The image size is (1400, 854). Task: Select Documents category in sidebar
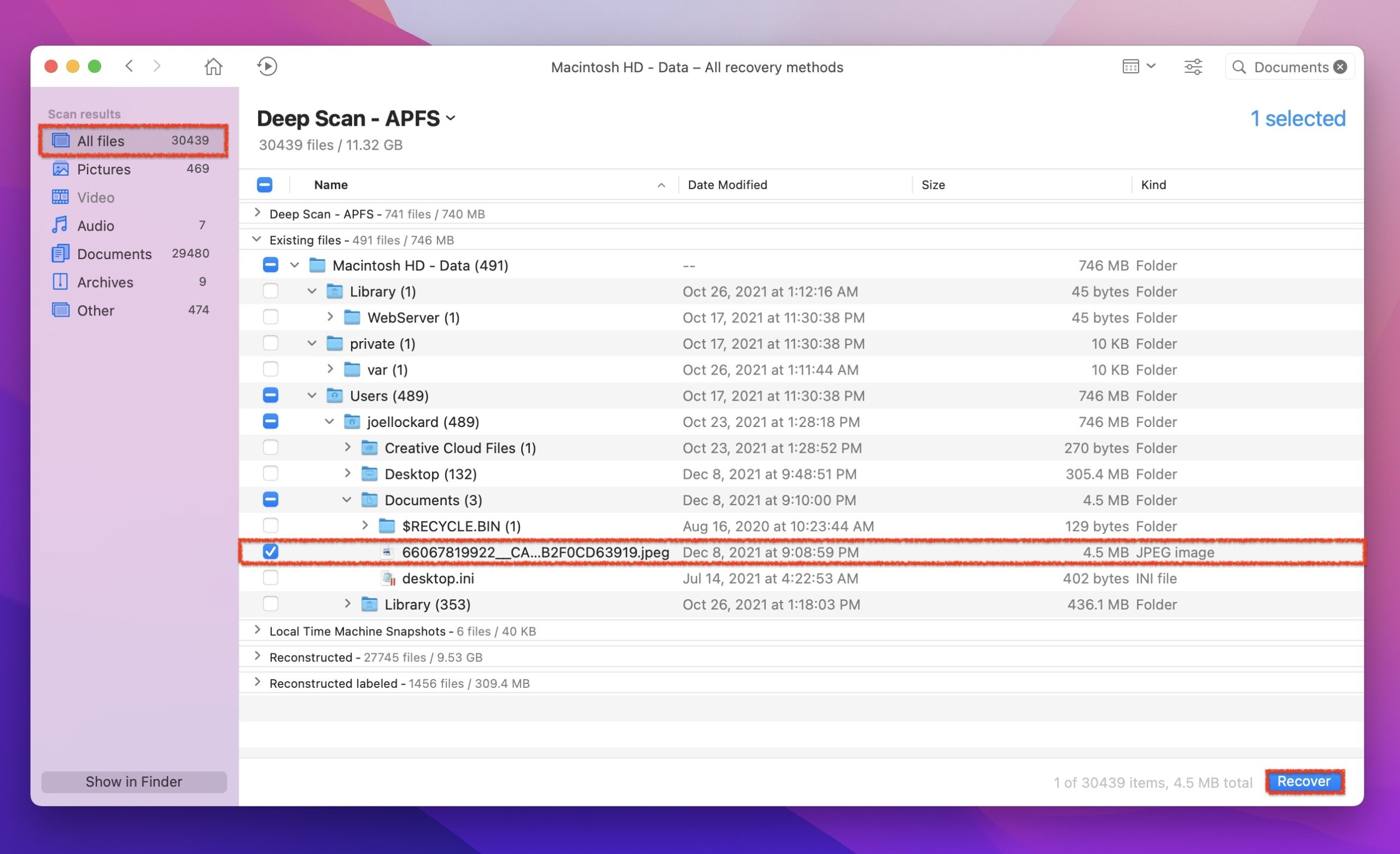point(133,254)
